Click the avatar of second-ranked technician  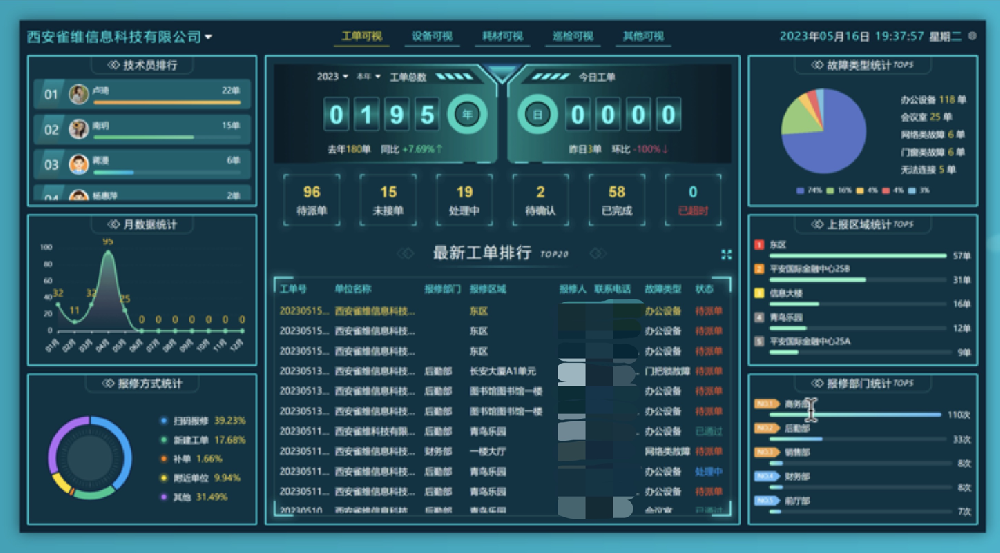(79, 129)
